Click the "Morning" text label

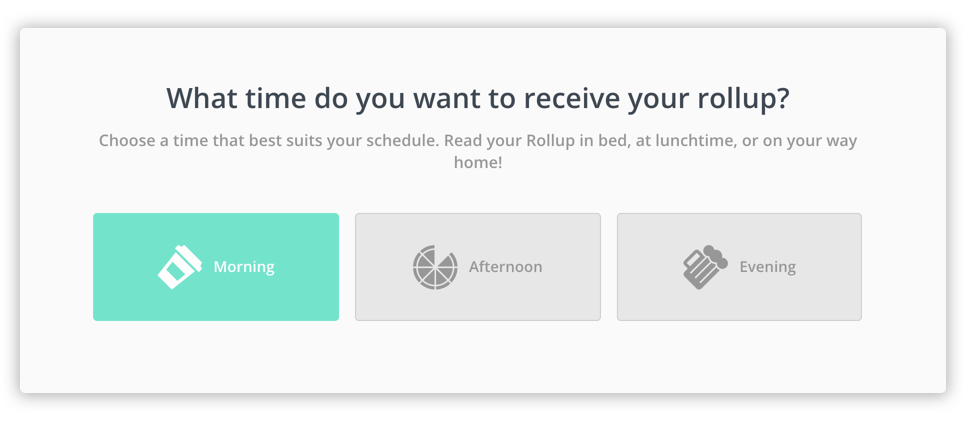(x=244, y=267)
